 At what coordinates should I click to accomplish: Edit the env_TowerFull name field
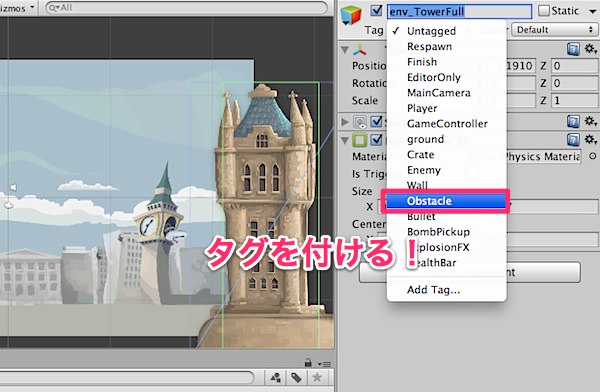click(459, 11)
